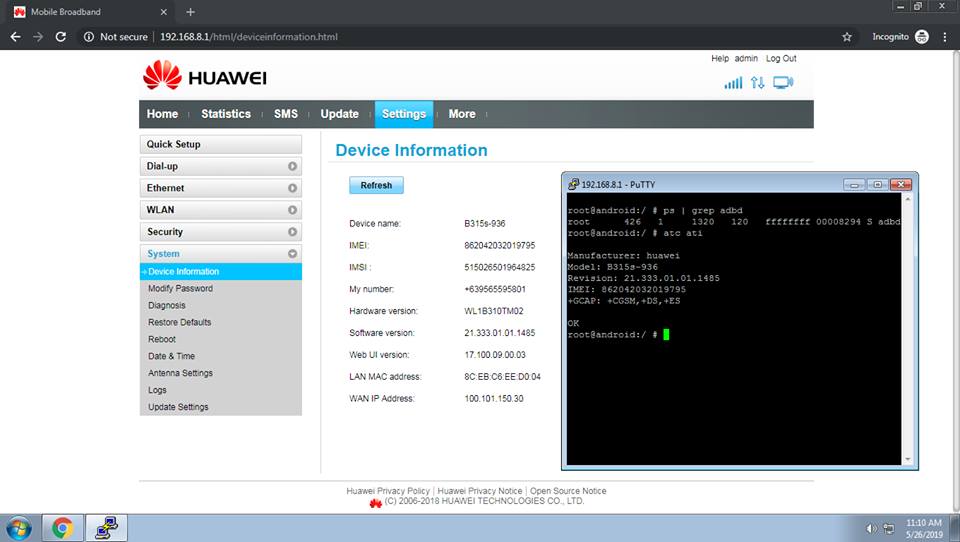Collapse the System menu section
This screenshot has height=542, width=960.
point(220,254)
